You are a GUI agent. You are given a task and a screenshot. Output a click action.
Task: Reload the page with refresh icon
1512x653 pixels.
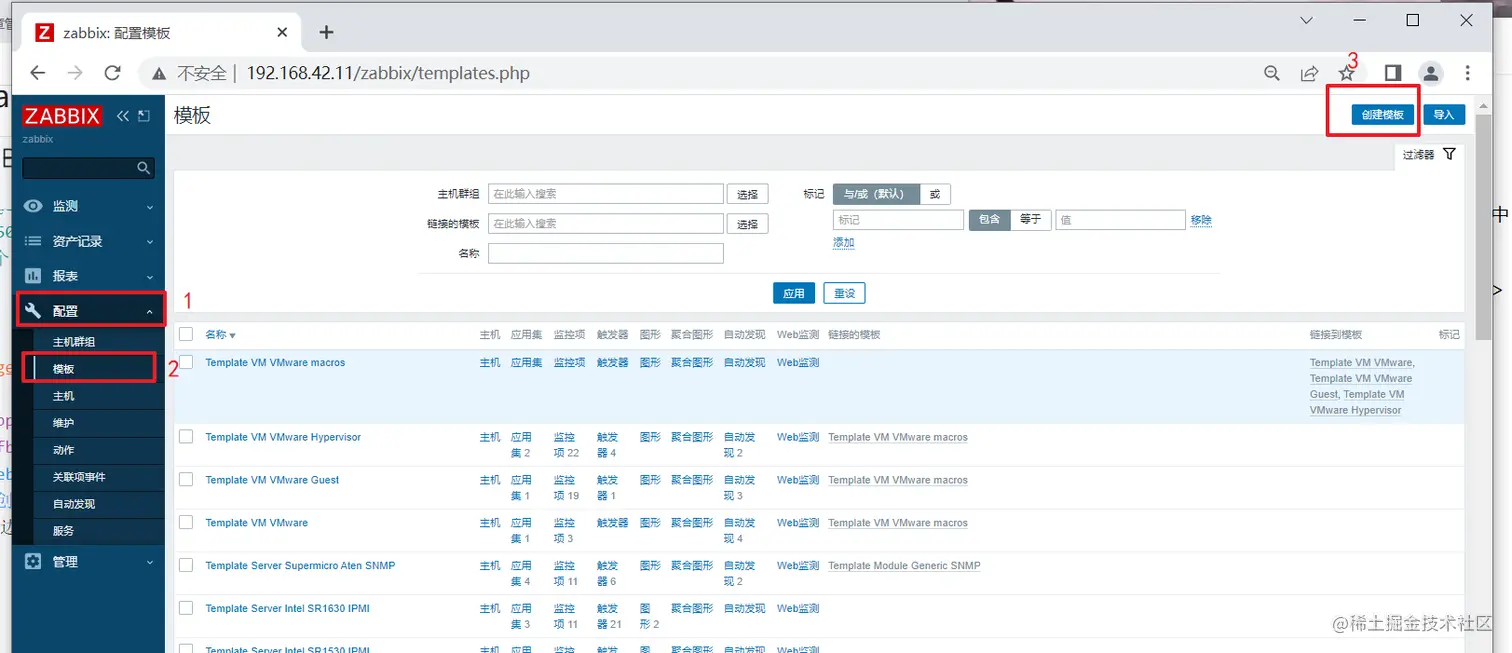[x=112, y=73]
